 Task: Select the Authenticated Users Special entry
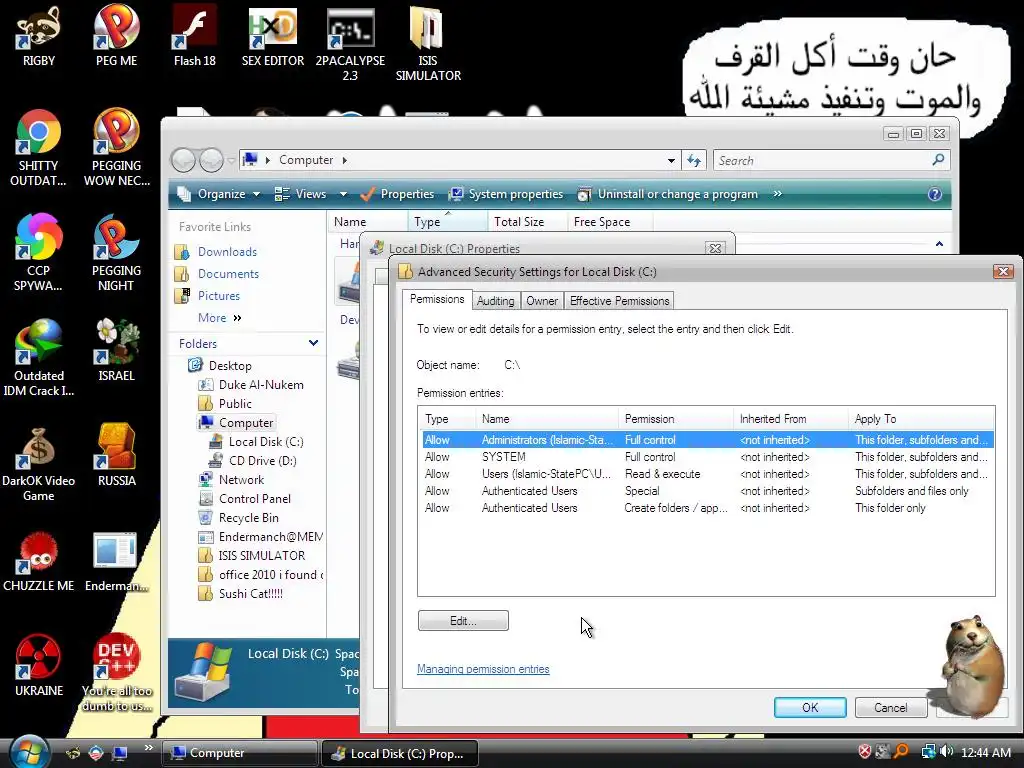[x=708, y=490]
